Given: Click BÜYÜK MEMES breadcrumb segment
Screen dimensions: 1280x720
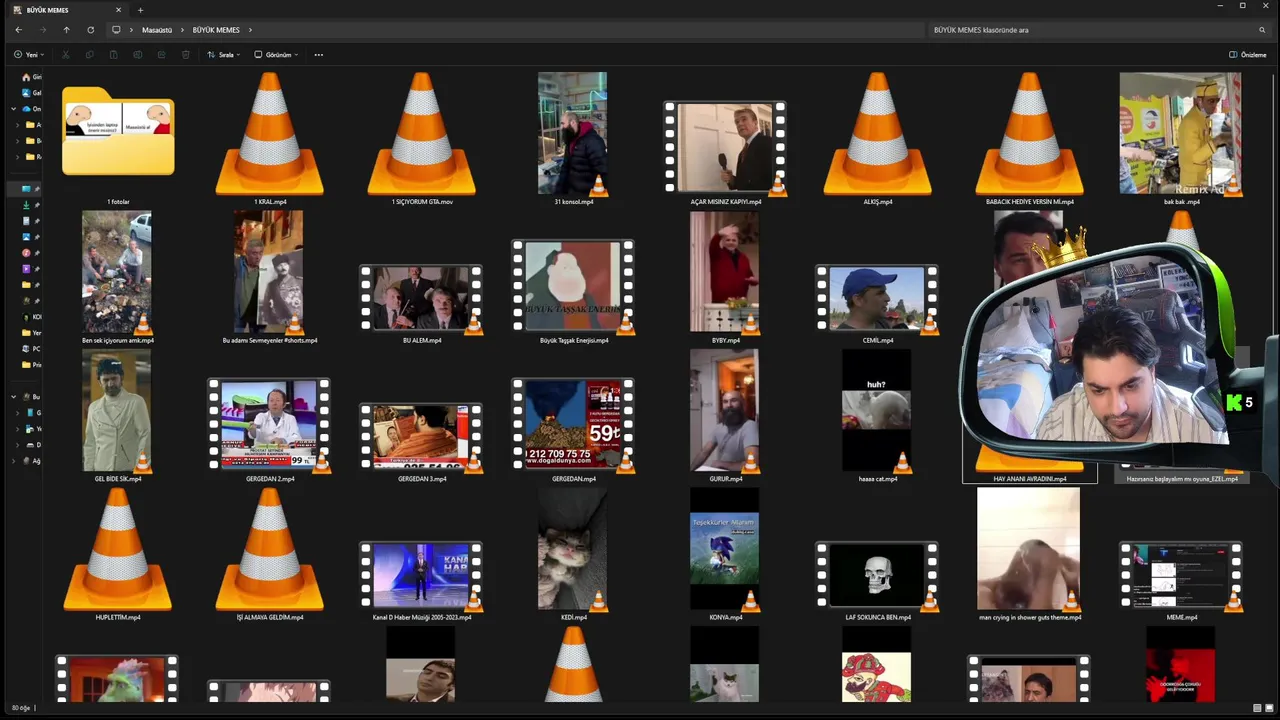Looking at the screenshot, I should (x=216, y=30).
